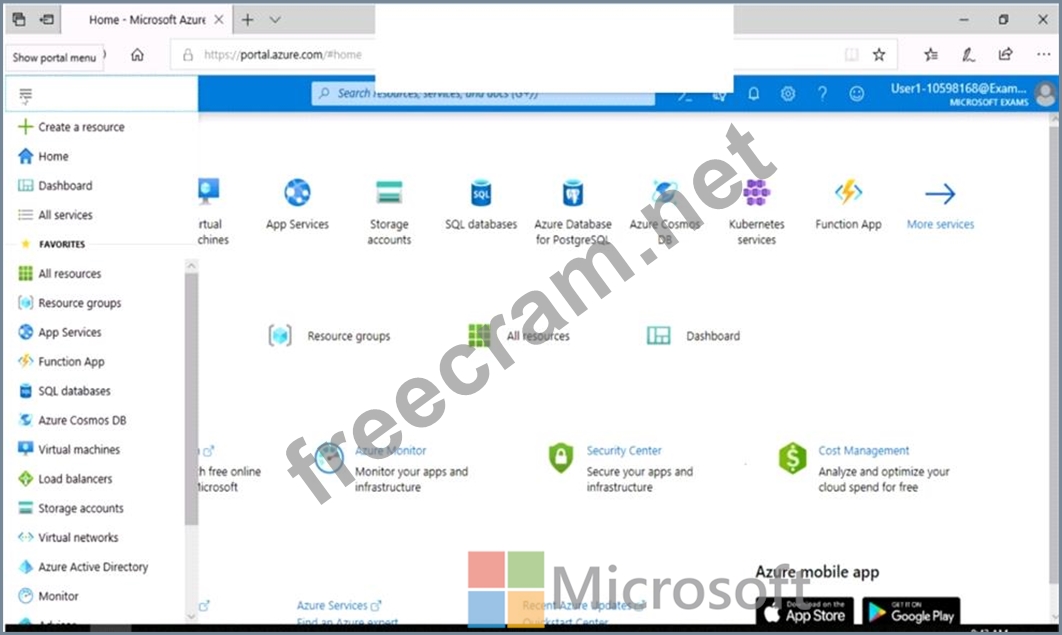Open SQL databases service icon

click(x=481, y=193)
